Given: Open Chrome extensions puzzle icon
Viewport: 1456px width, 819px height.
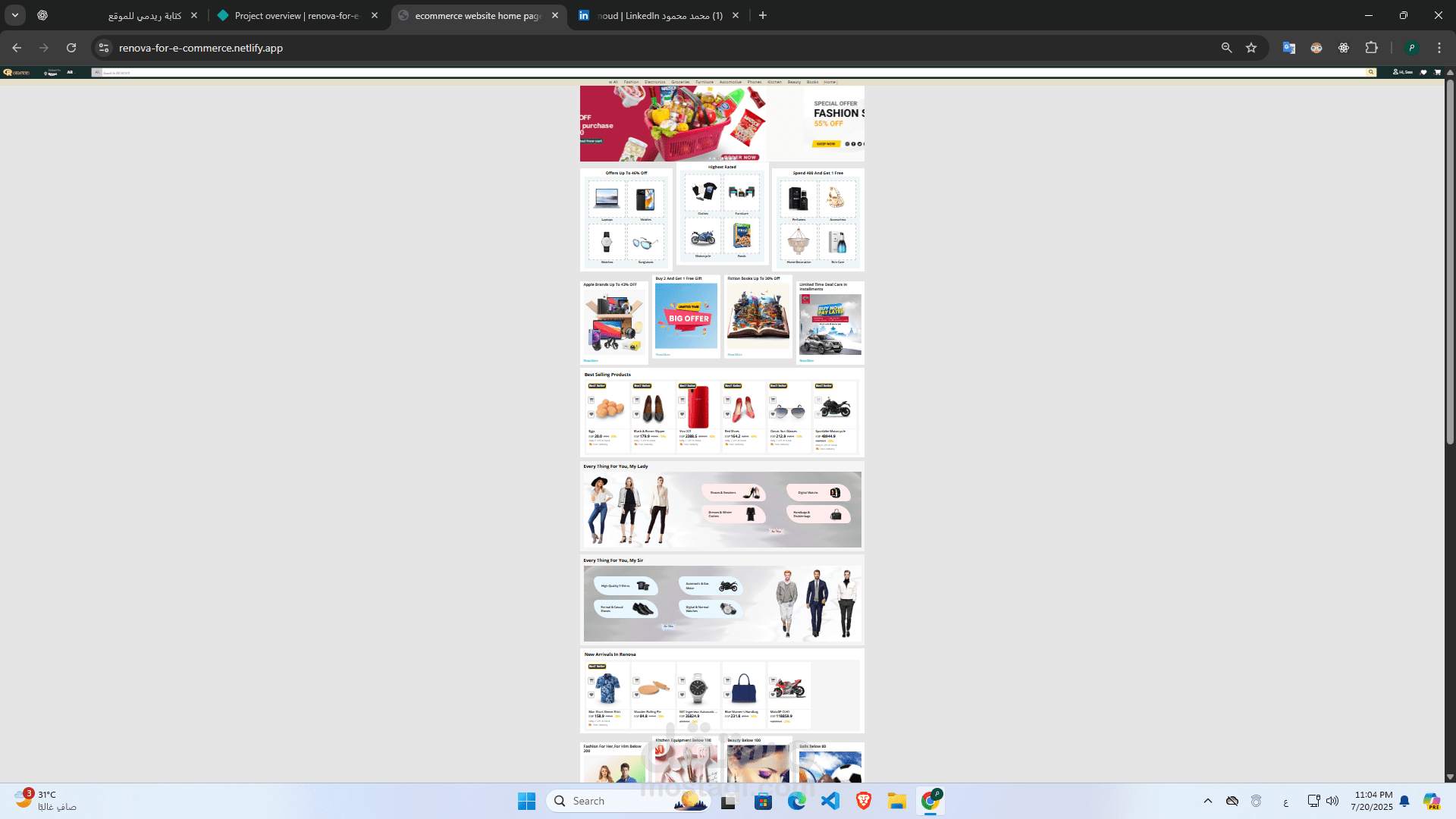Looking at the screenshot, I should pyautogui.click(x=1371, y=48).
